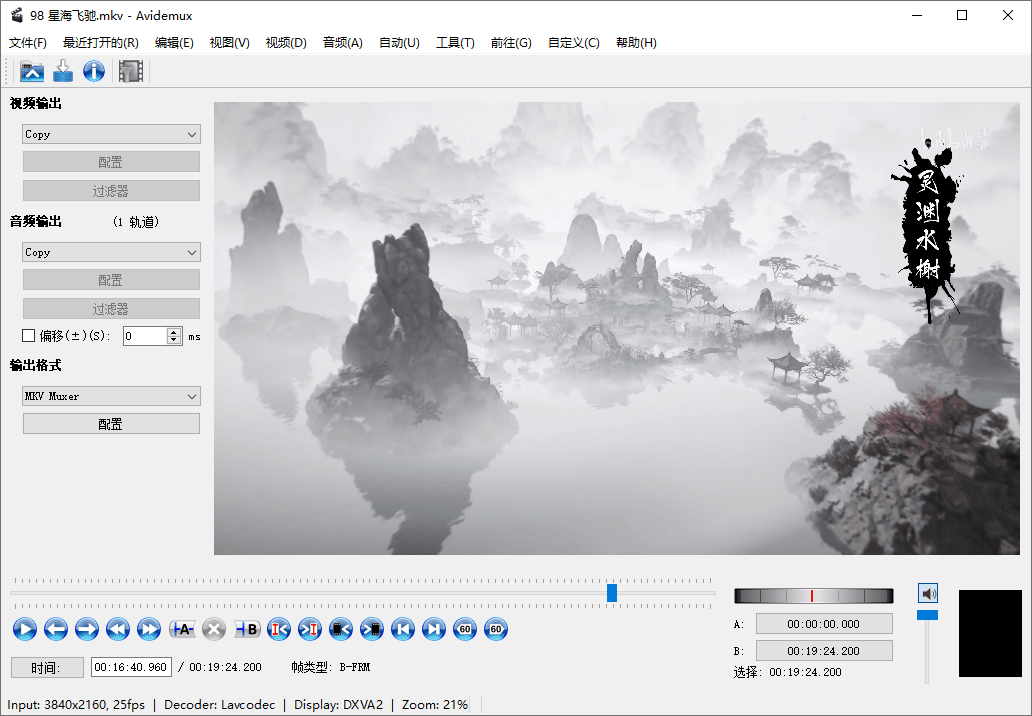The width and height of the screenshot is (1032, 716).
Task: Mute audio with the speaker icon
Action: coord(927,592)
